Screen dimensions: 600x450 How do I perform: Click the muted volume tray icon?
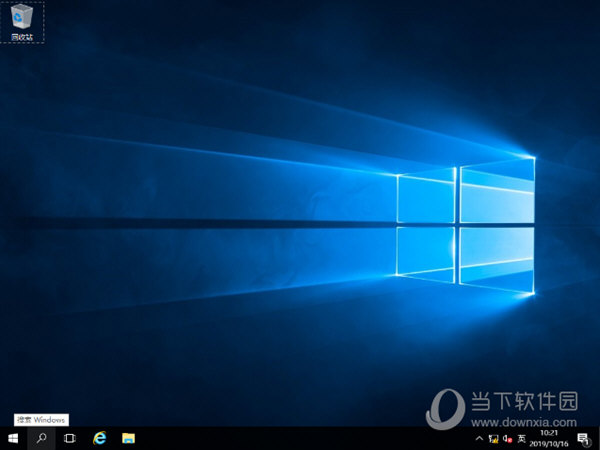coord(507,439)
